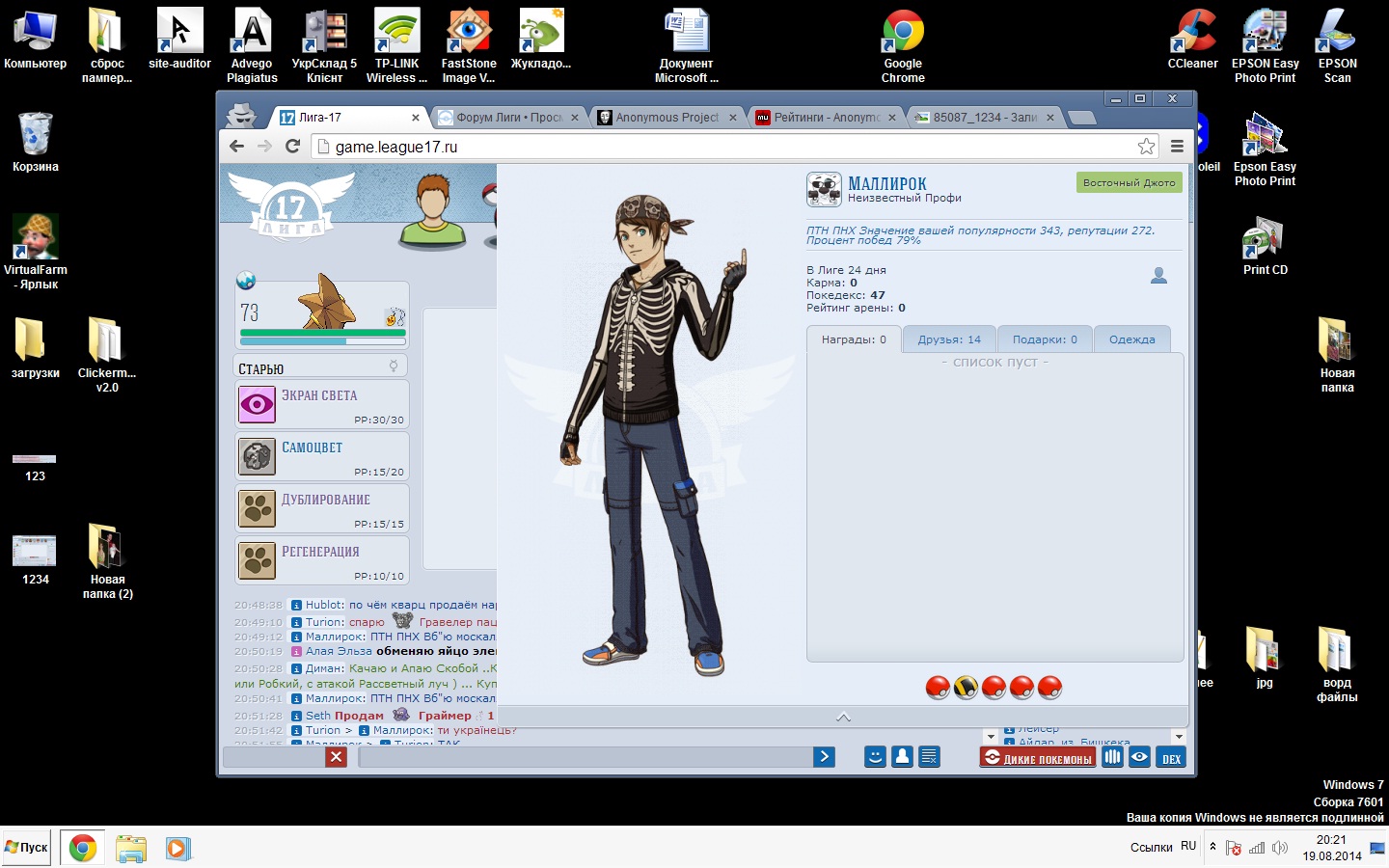Screen dimensions: 1389x868
Task: Click the info icon next to Hublot
Action: tap(297, 606)
